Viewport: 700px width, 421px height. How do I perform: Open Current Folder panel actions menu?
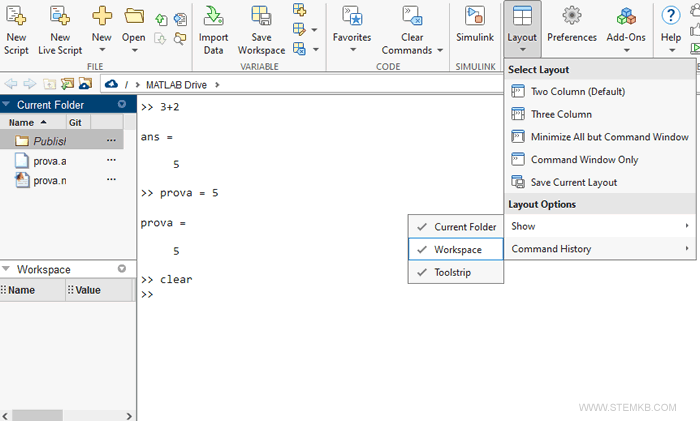(x=122, y=104)
